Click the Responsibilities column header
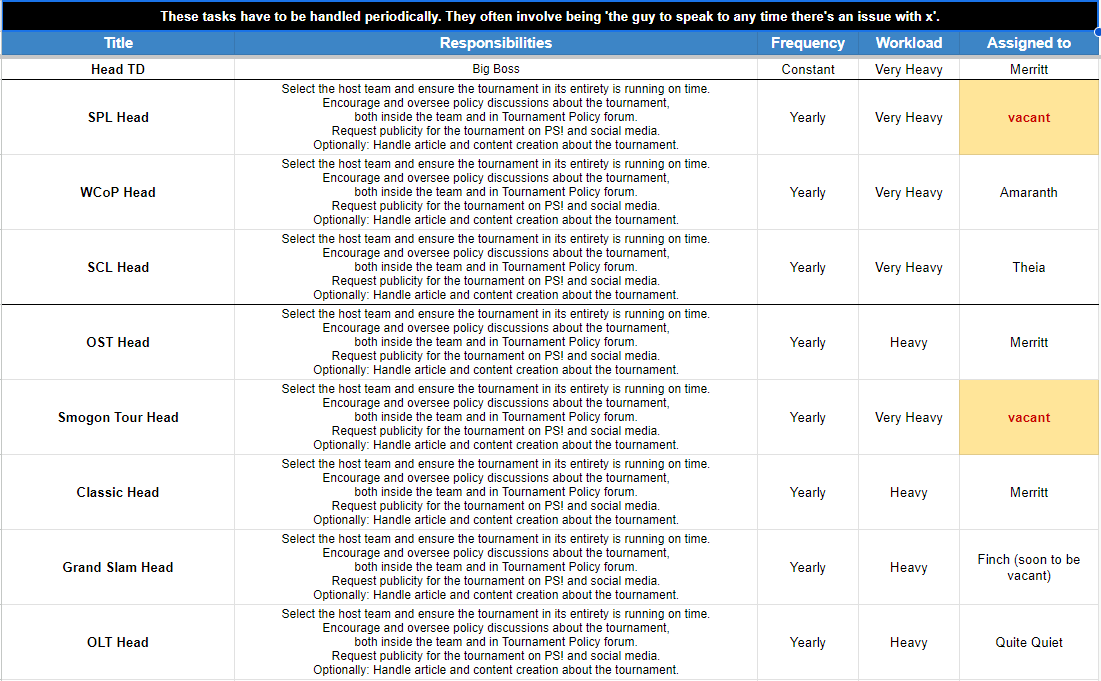The image size is (1101, 681). pos(496,43)
